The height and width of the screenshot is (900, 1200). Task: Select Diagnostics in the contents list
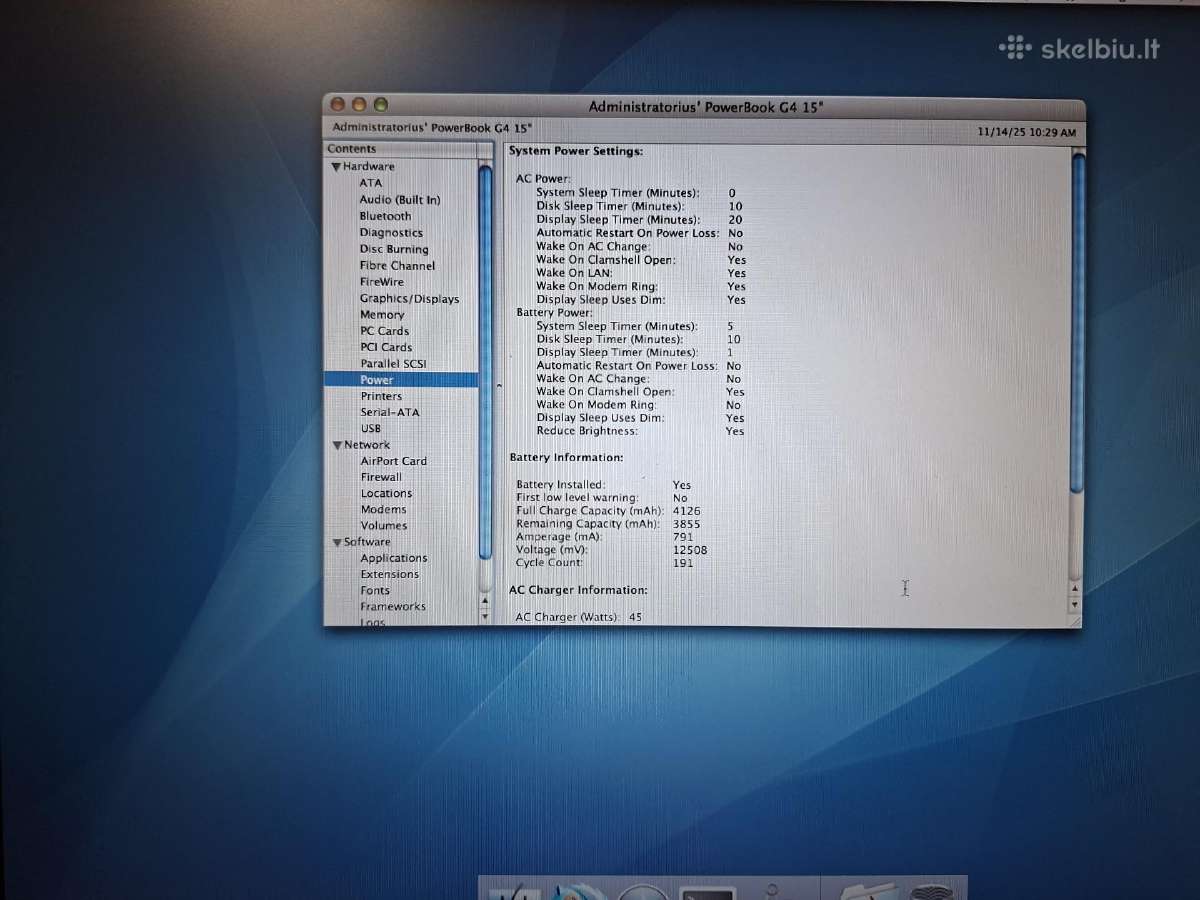click(x=391, y=233)
